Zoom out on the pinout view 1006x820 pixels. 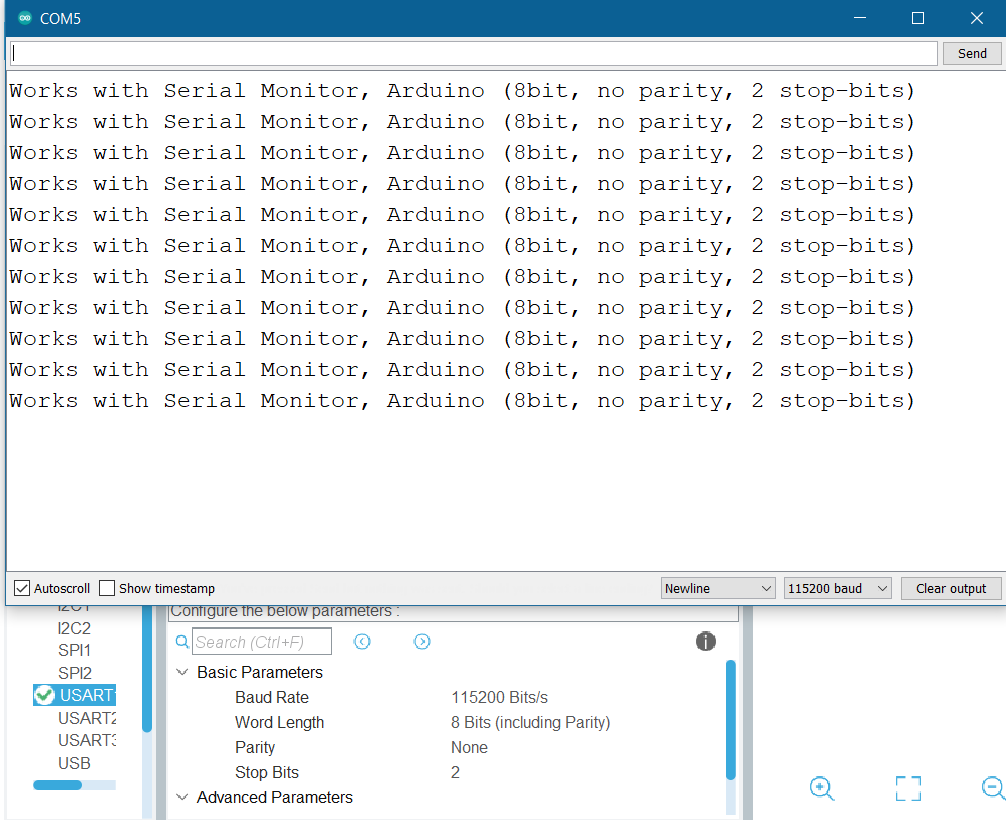point(993,788)
